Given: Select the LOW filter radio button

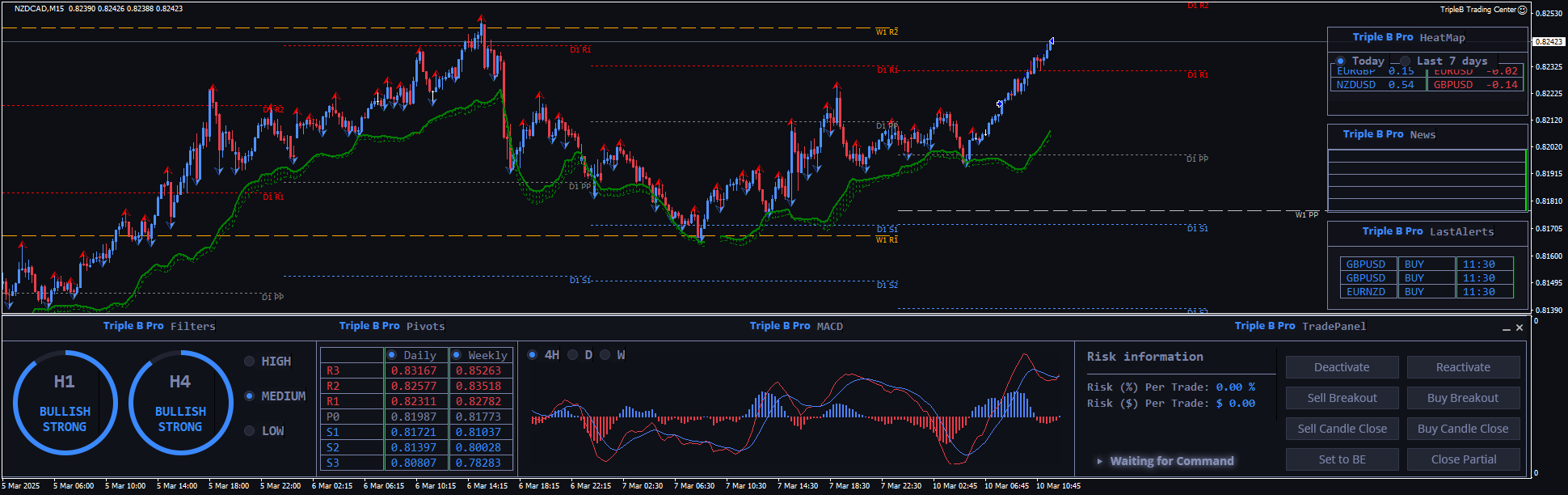Looking at the screenshot, I should [250, 431].
